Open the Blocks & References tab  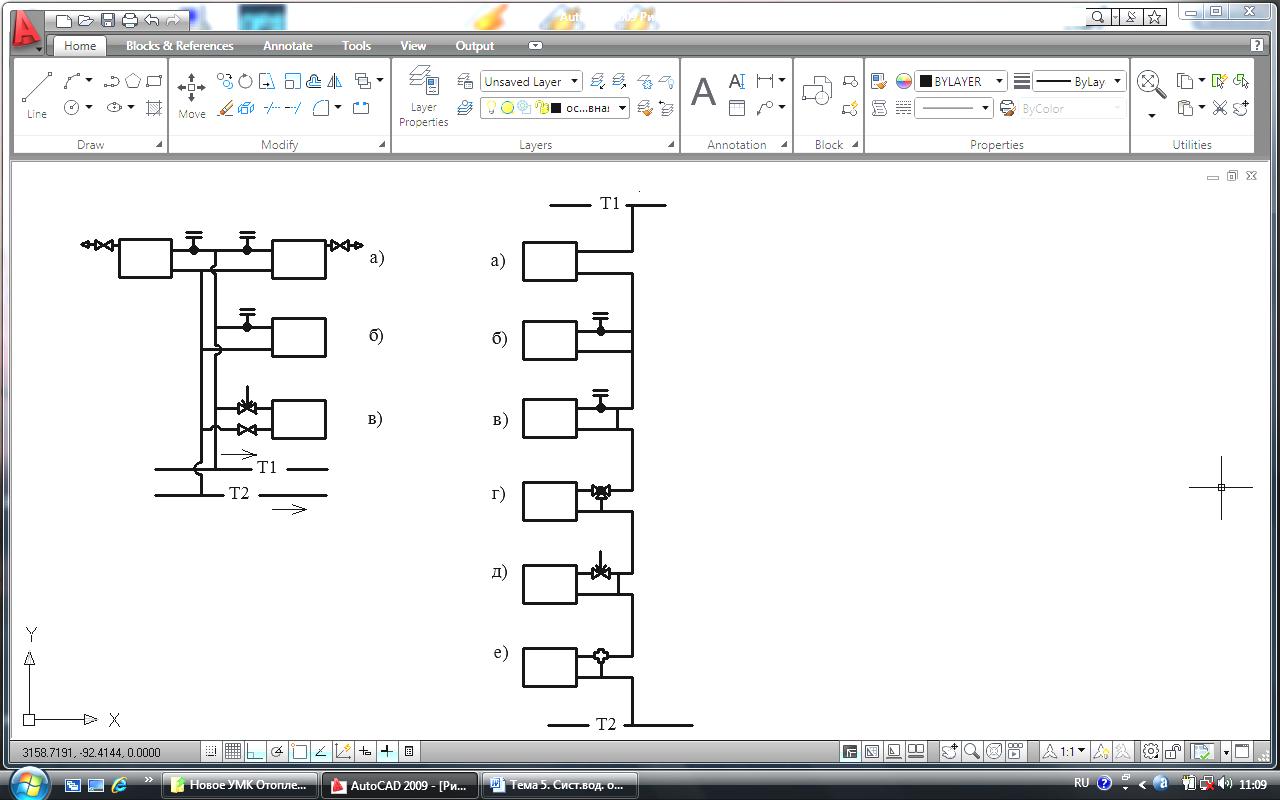pos(180,46)
